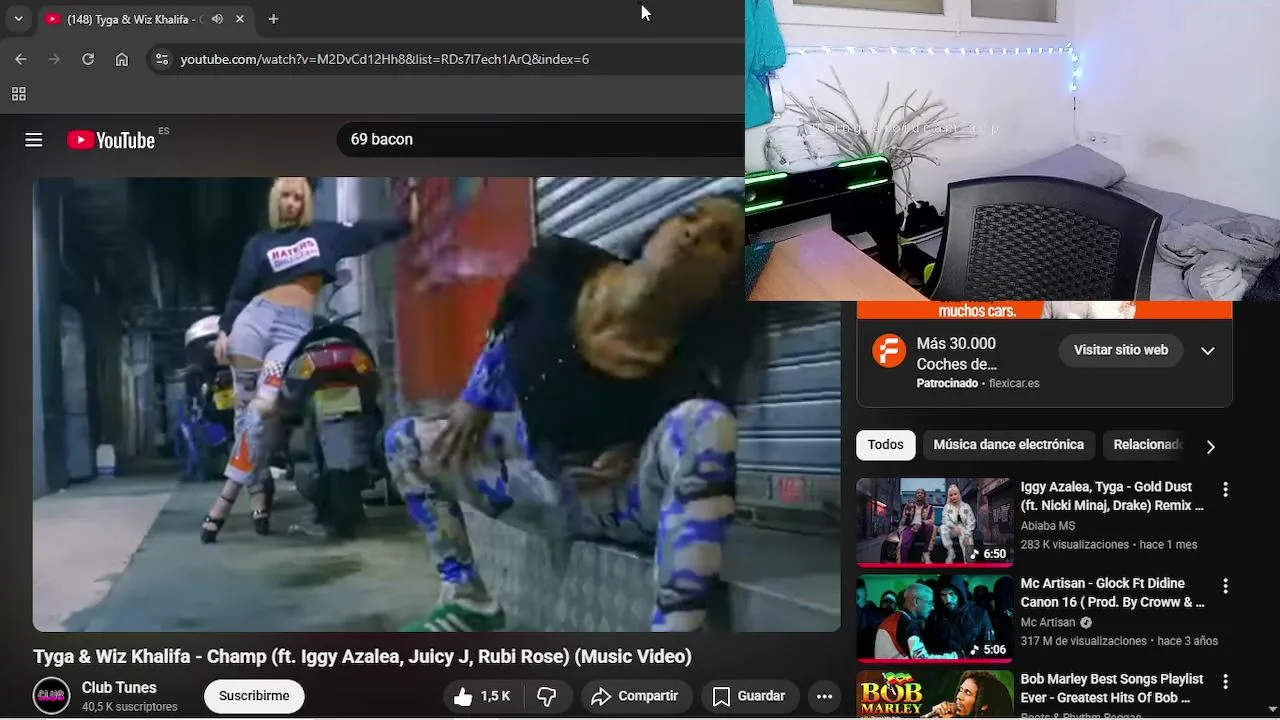Open options for the Bob Marley playlist video
1280x720 pixels.
coord(1225,681)
